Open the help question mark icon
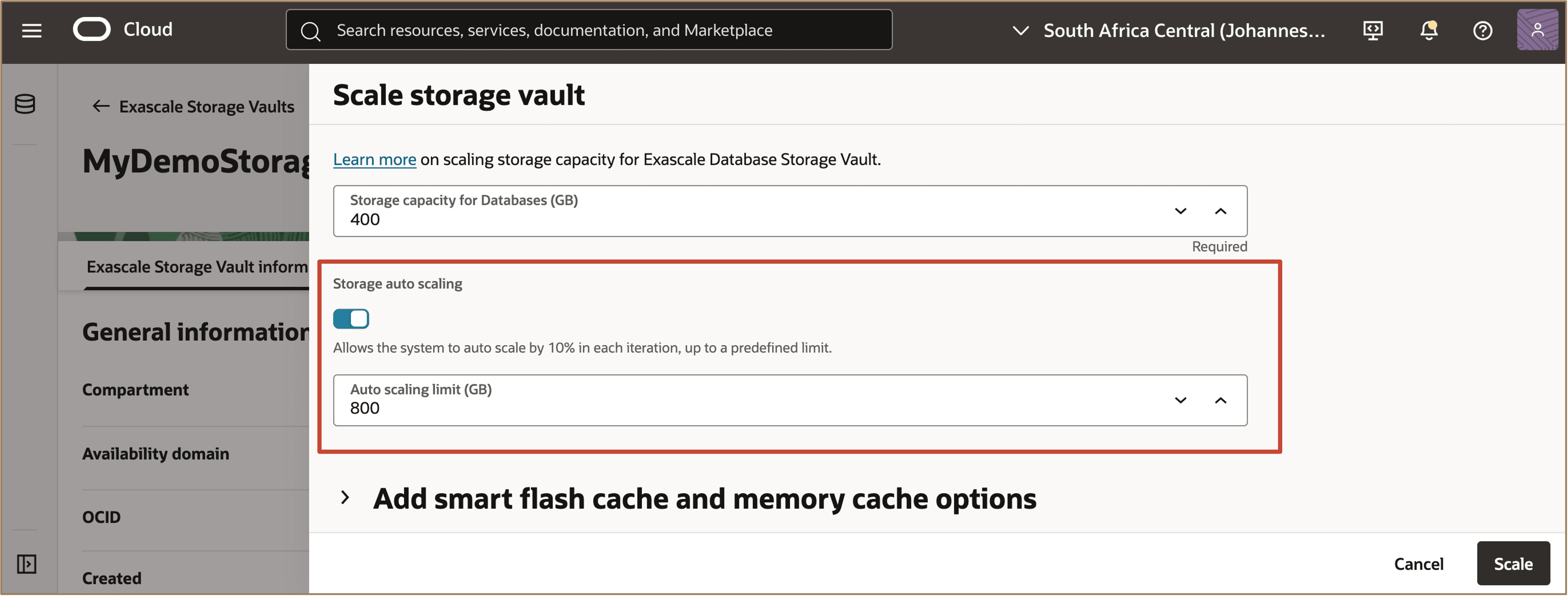Screen dimensions: 1568x596 [x=1483, y=30]
